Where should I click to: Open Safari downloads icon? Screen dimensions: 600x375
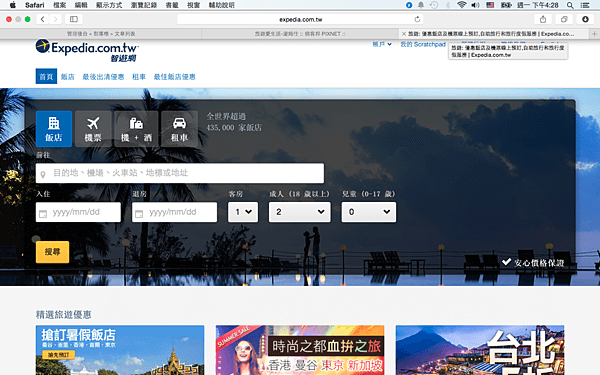(585, 19)
